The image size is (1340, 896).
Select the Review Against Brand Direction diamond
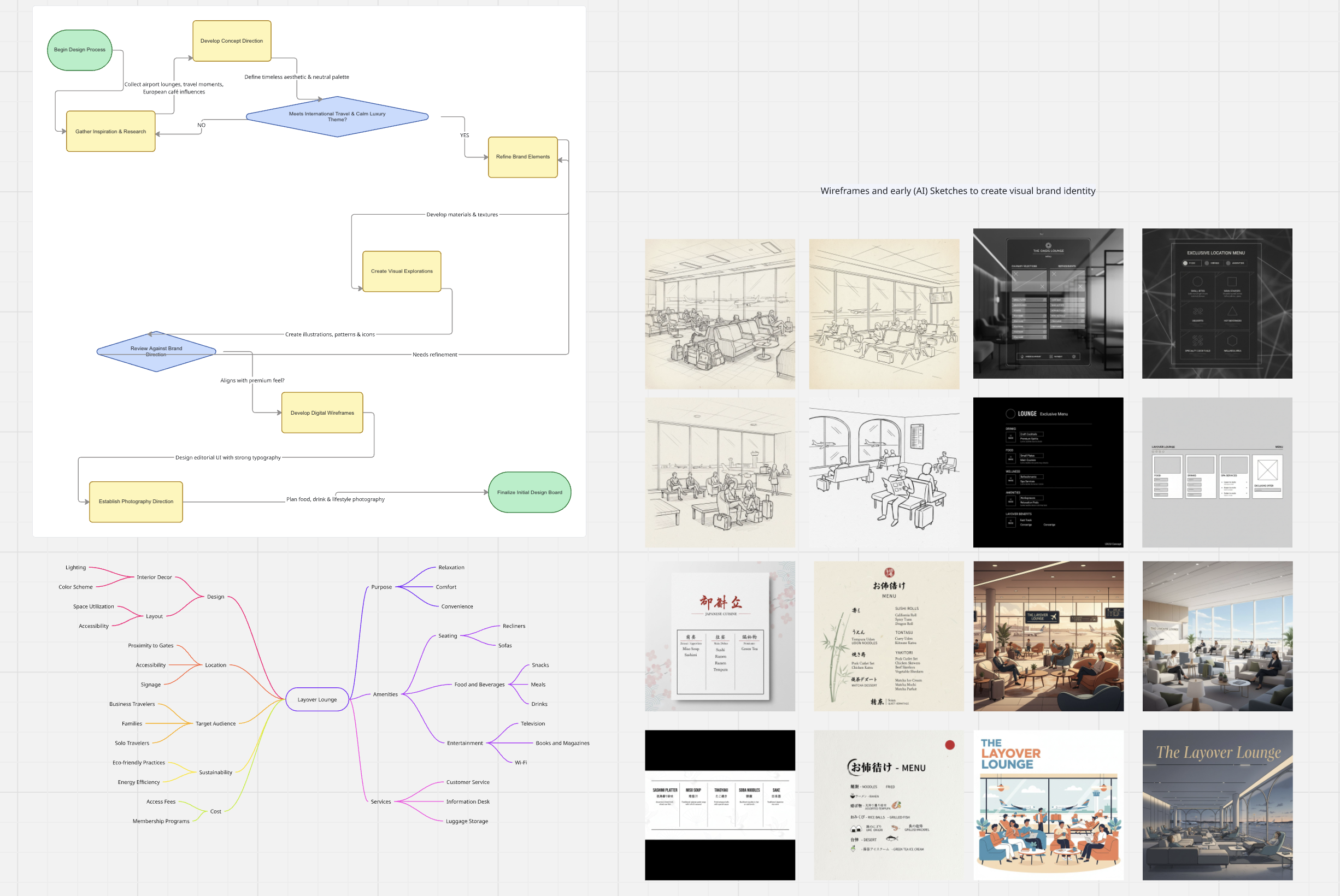click(x=156, y=351)
